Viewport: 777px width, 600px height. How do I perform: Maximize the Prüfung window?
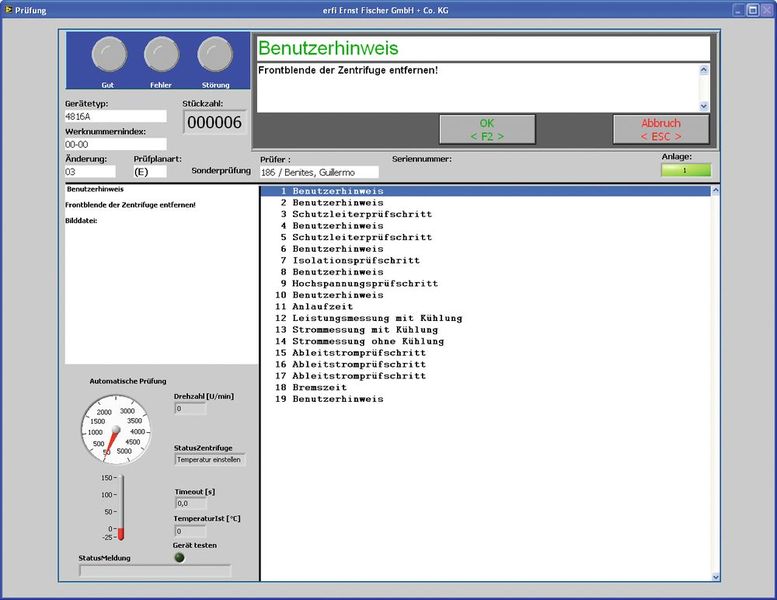point(753,10)
